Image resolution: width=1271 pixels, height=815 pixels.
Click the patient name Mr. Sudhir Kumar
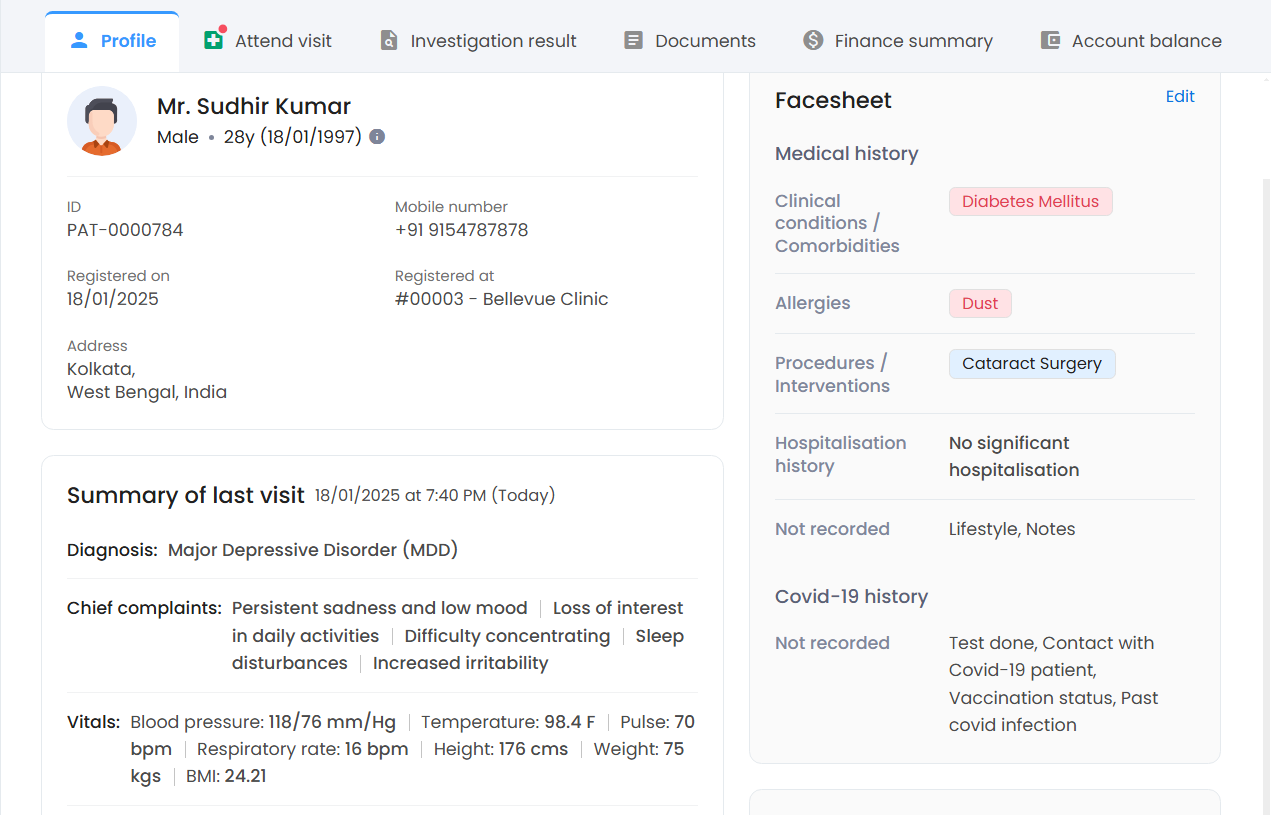click(x=254, y=106)
